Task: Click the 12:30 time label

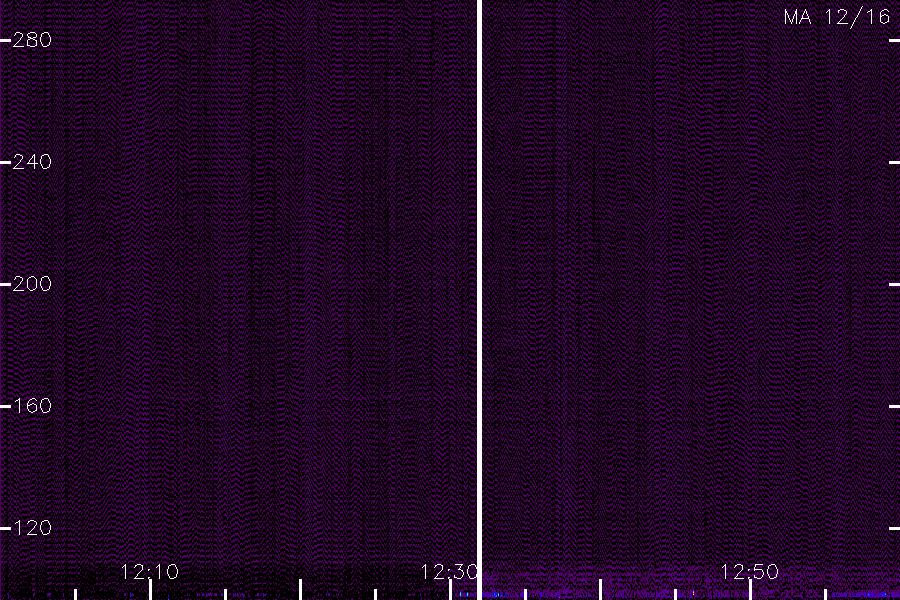Action: point(449,572)
